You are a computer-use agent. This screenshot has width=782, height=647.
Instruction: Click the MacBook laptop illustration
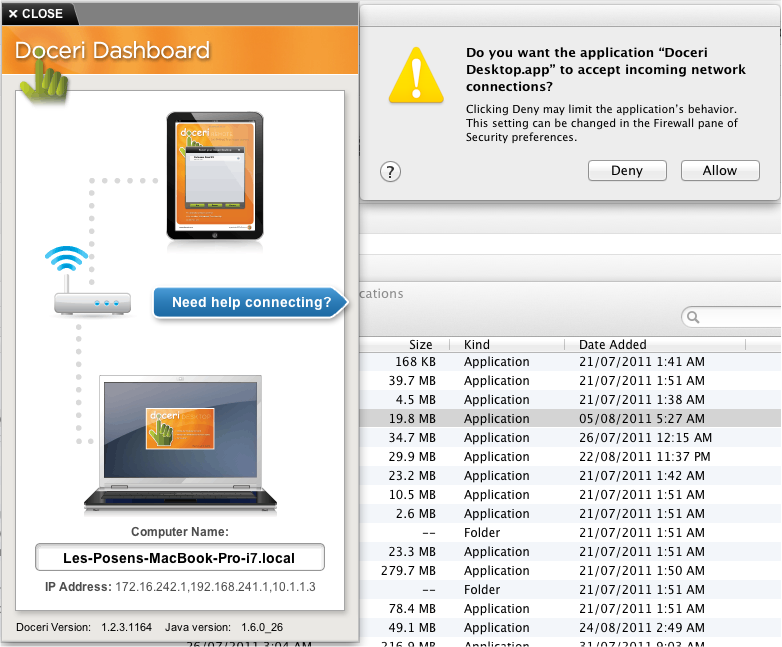(x=179, y=443)
